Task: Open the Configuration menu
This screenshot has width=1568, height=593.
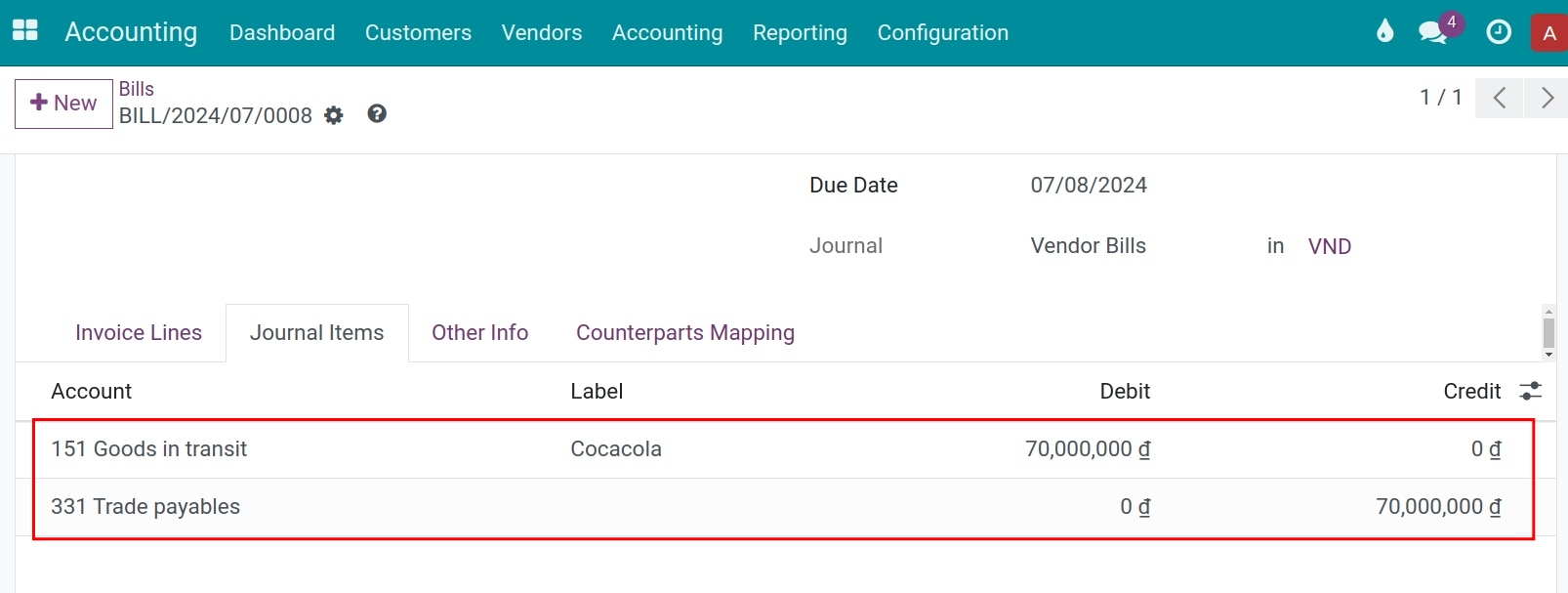Action: [x=942, y=32]
